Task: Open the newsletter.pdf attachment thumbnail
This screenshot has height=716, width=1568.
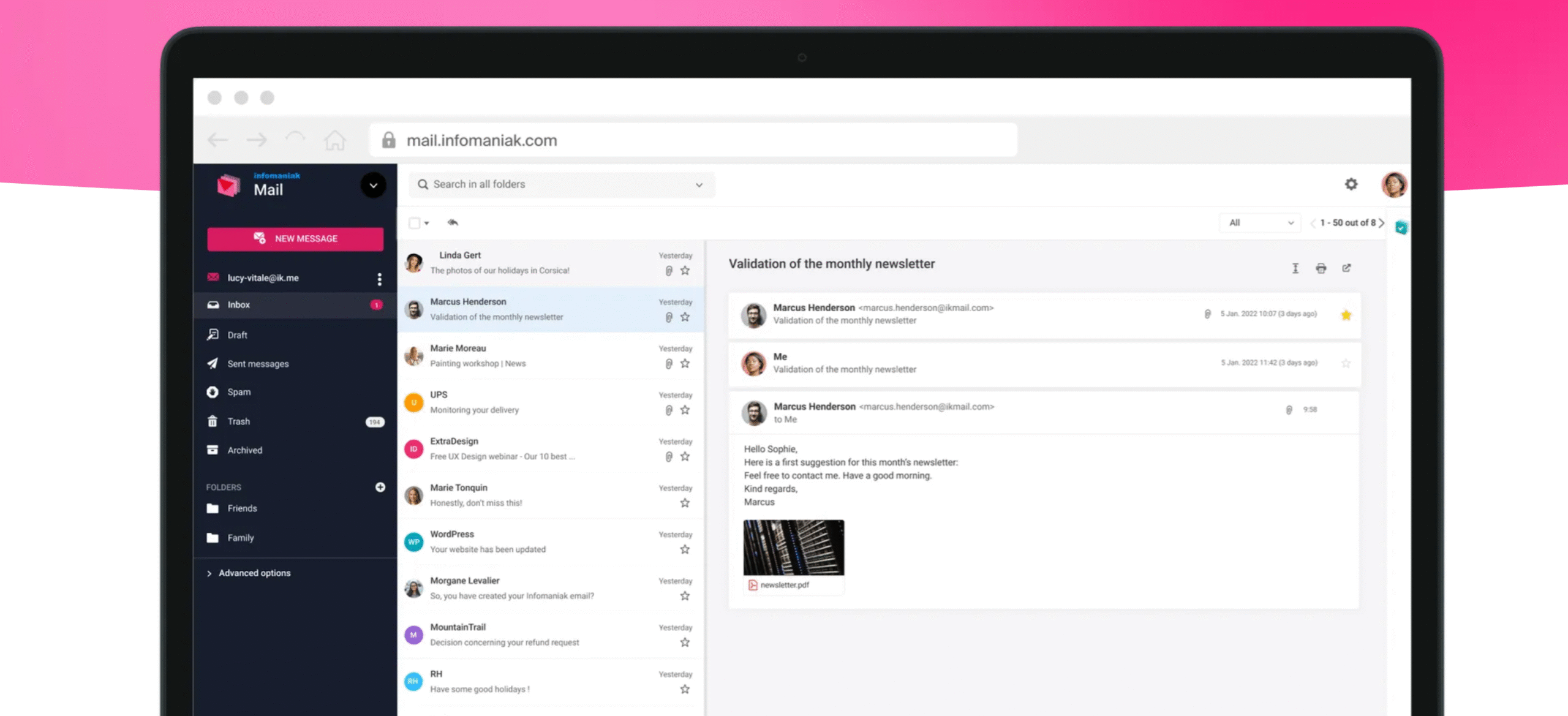Action: [x=793, y=548]
